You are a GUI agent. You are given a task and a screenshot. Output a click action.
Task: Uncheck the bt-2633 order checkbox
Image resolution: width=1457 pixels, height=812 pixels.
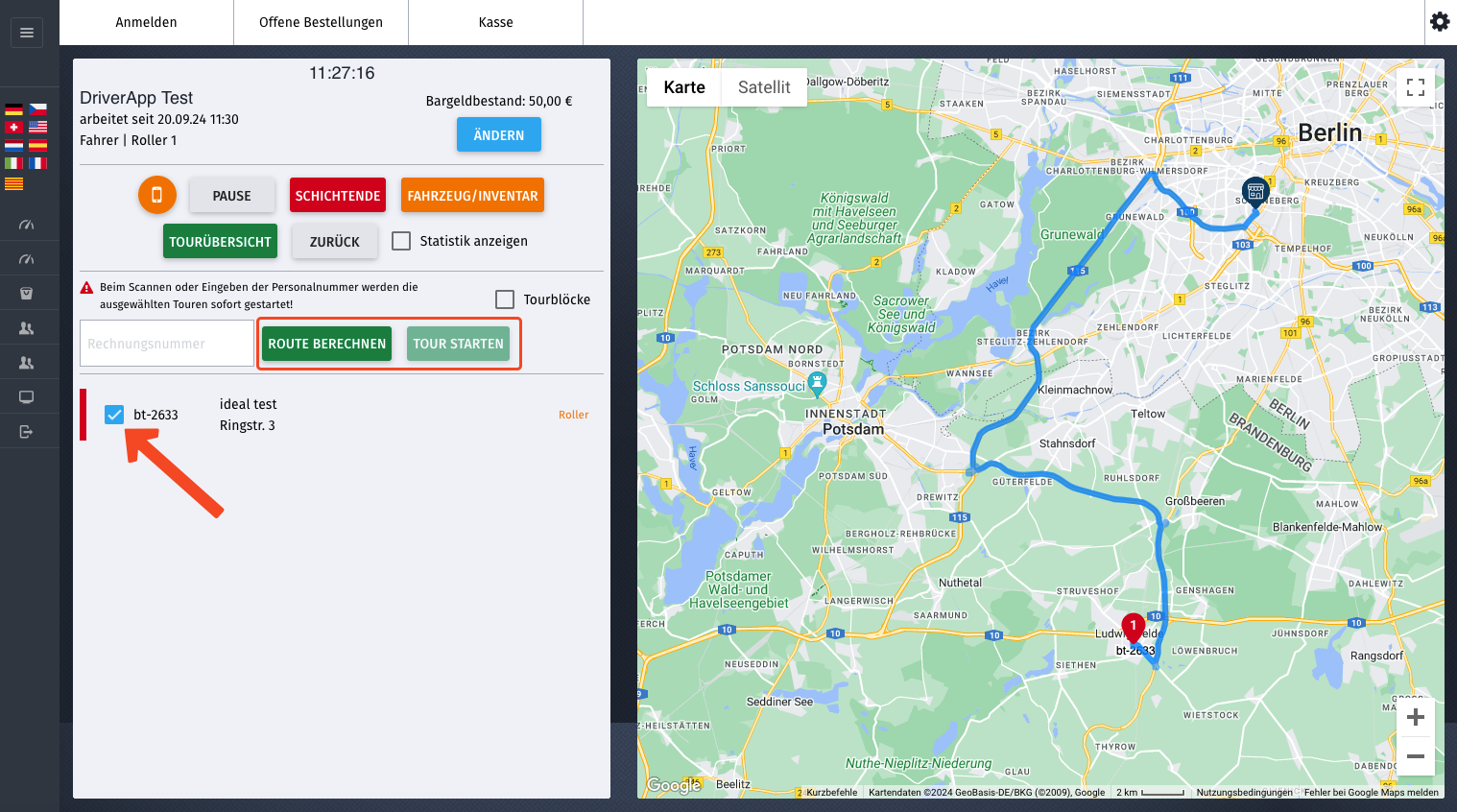tap(114, 415)
